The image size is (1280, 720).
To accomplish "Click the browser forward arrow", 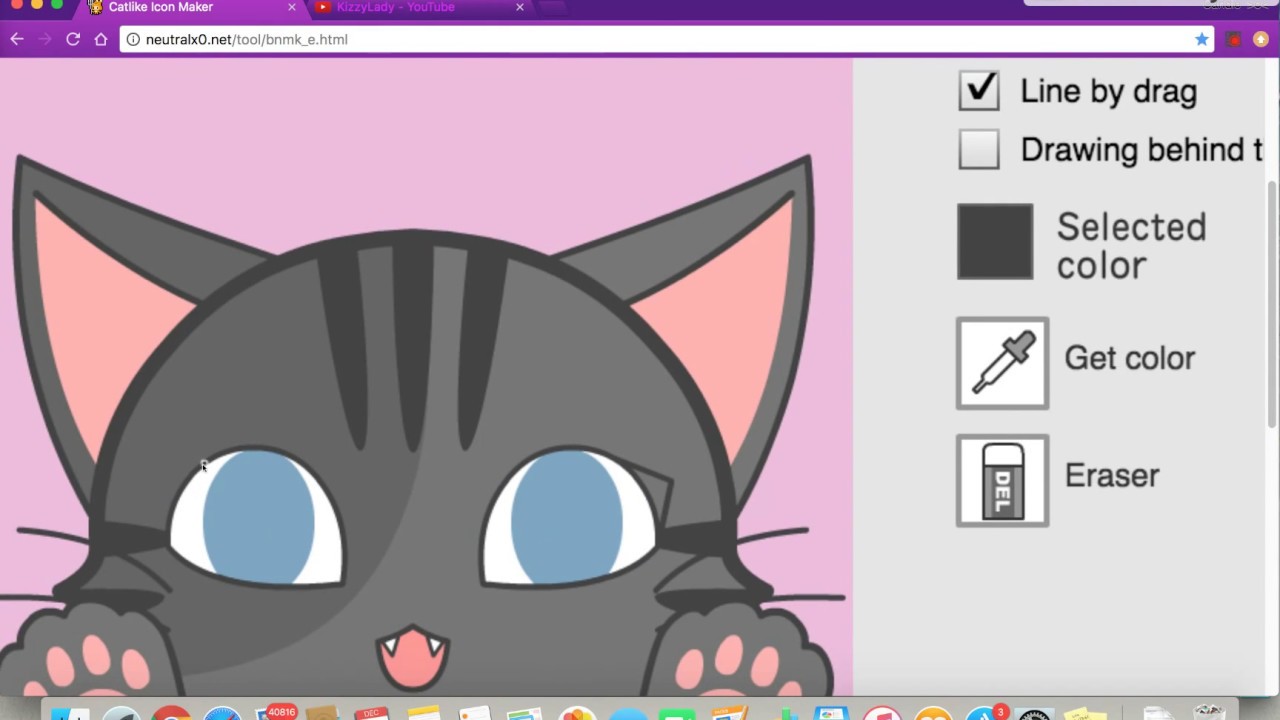I will pos(44,39).
